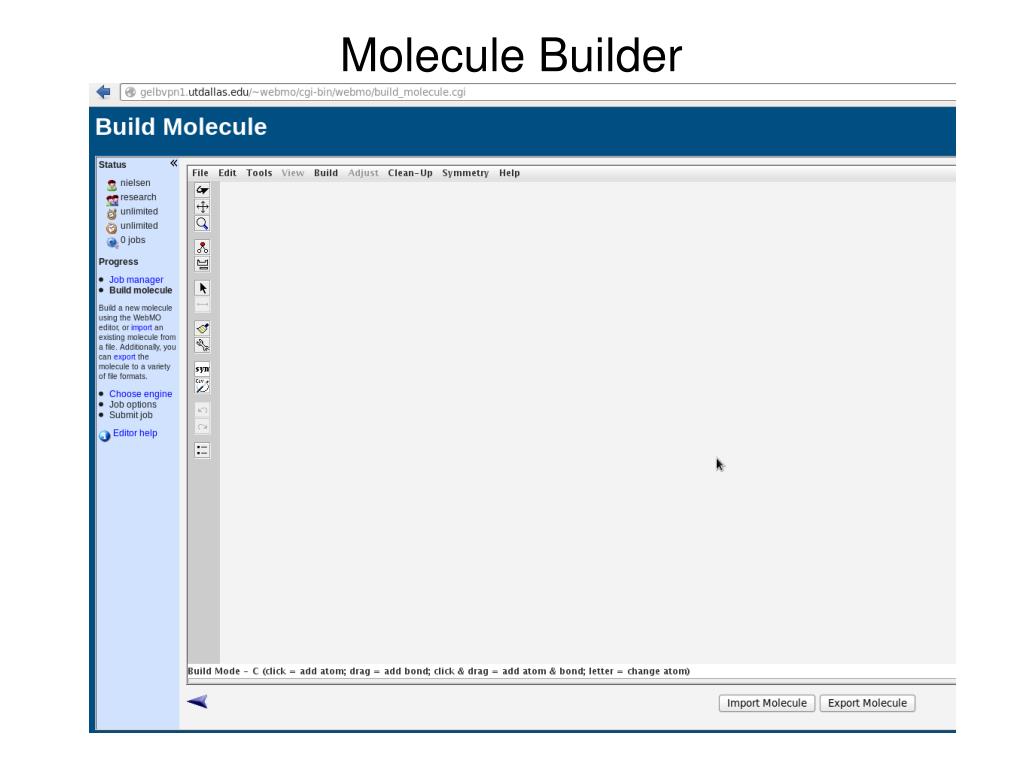Select the arrow Select tool
Viewport: 1023px width, 767px height.
(202, 288)
